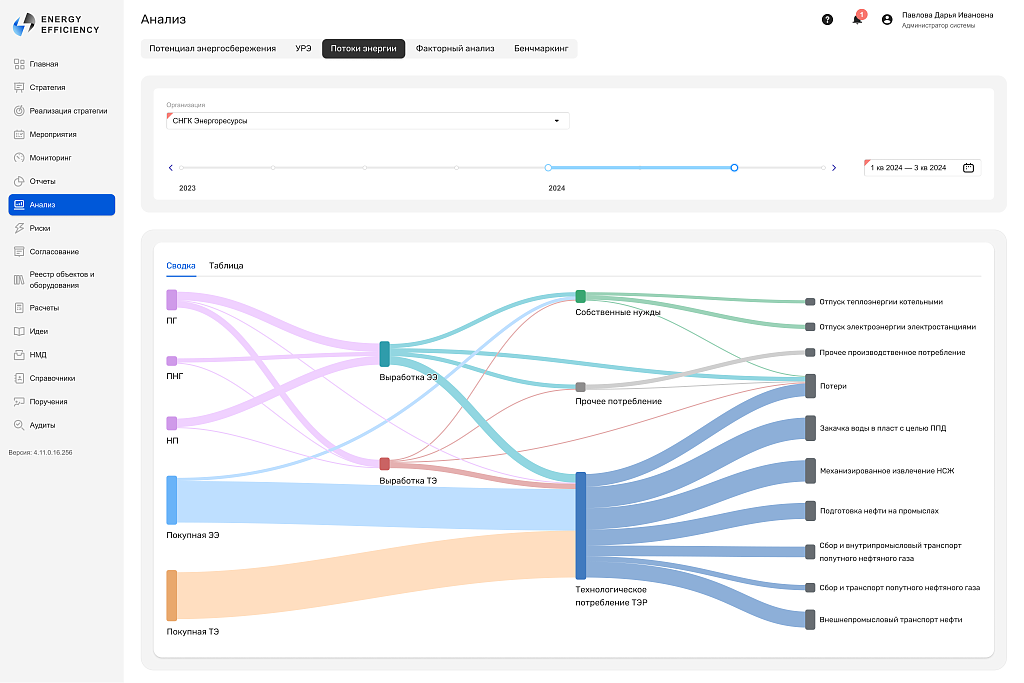Screen dimensions: 1024x683
Task: Click the 2023 timeline starting point
Action: [182, 168]
